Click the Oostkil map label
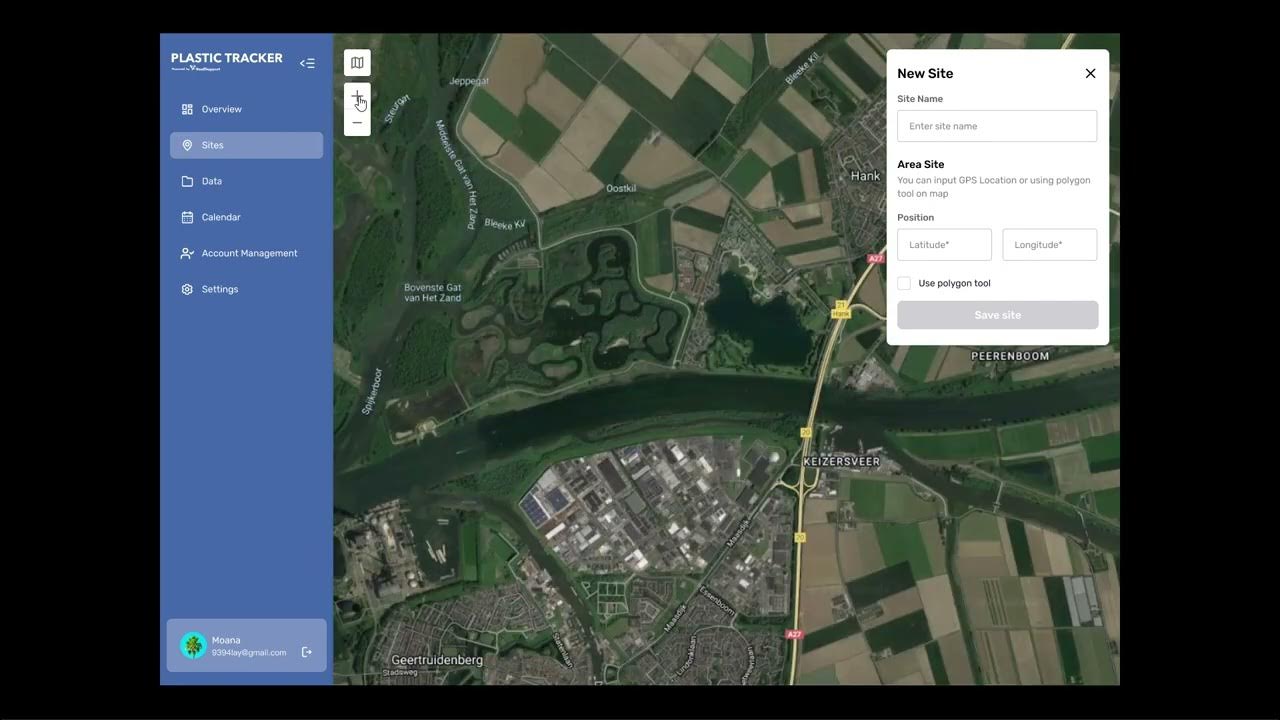Image resolution: width=1280 pixels, height=720 pixels. tap(621, 188)
